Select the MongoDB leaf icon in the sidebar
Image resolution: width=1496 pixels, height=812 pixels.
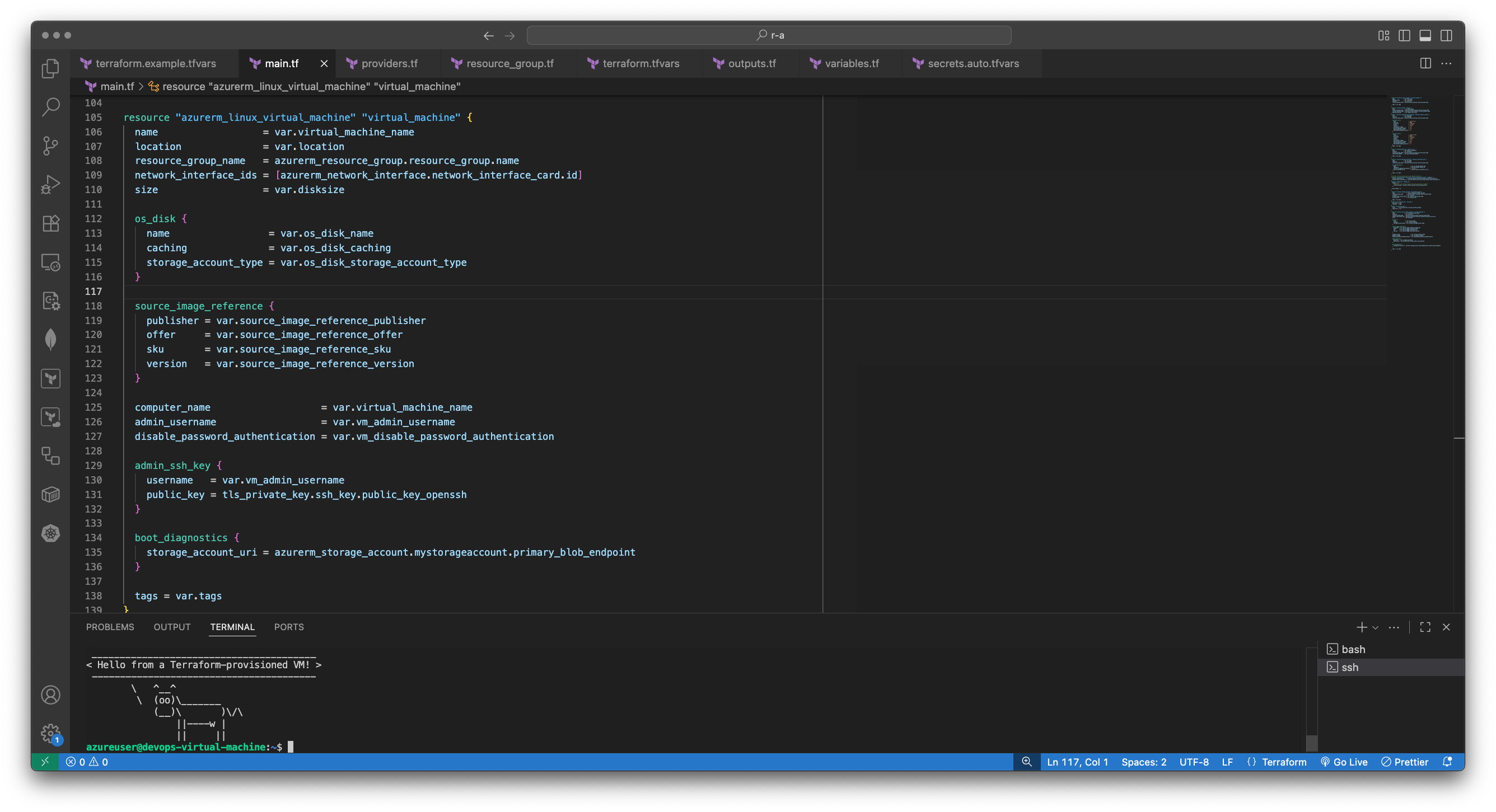50,340
